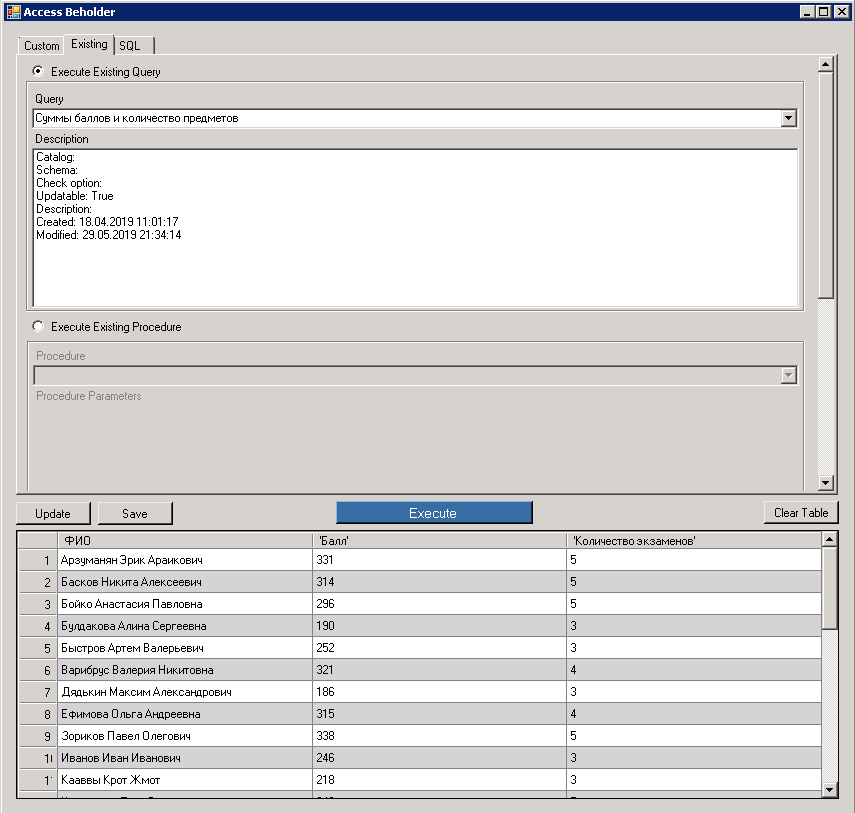Viewport: 855px width, 813px height.
Task: Expand the Procedure combo box
Action: [x=789, y=376]
